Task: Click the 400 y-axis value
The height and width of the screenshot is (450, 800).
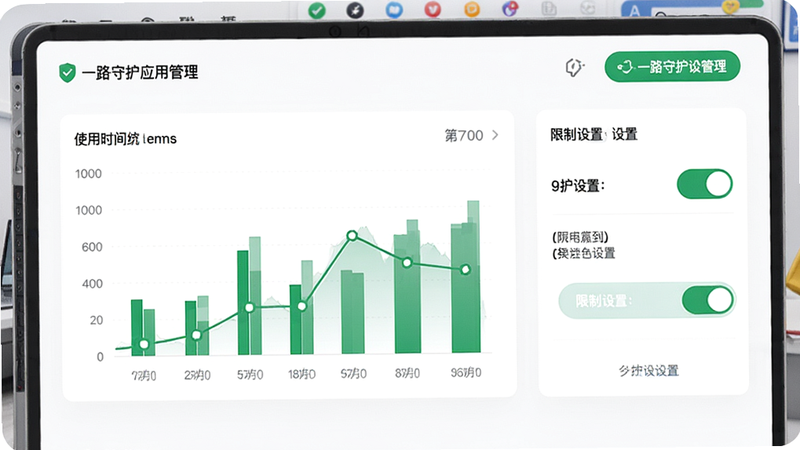Action: [92, 284]
